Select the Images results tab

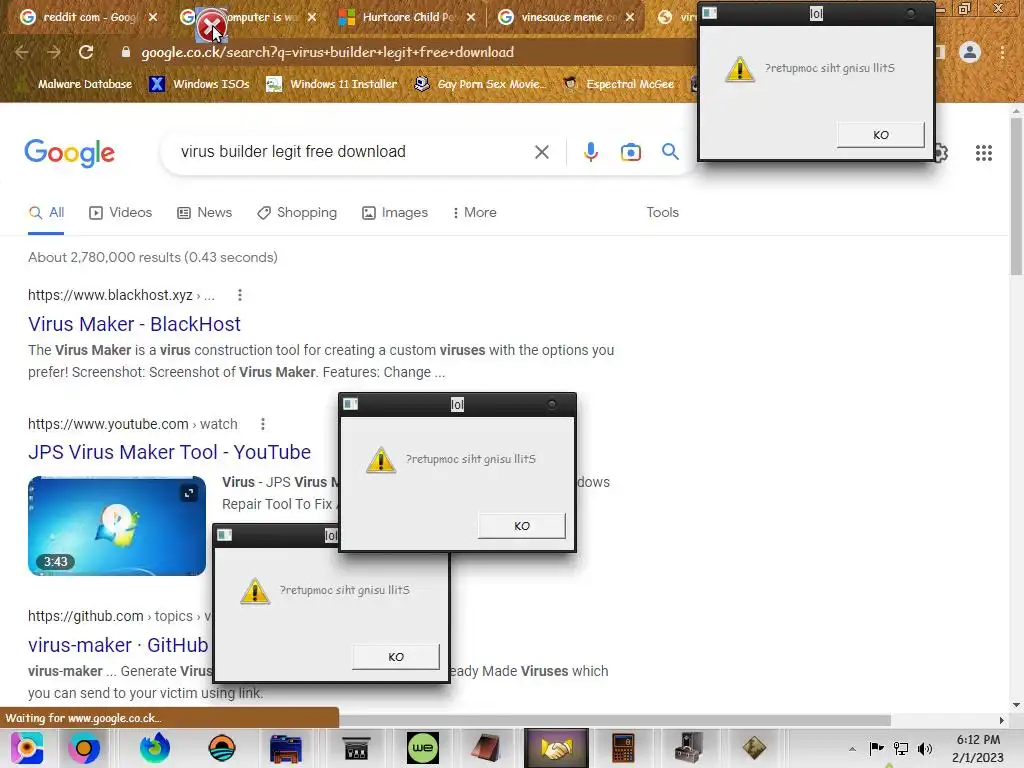(x=394, y=213)
